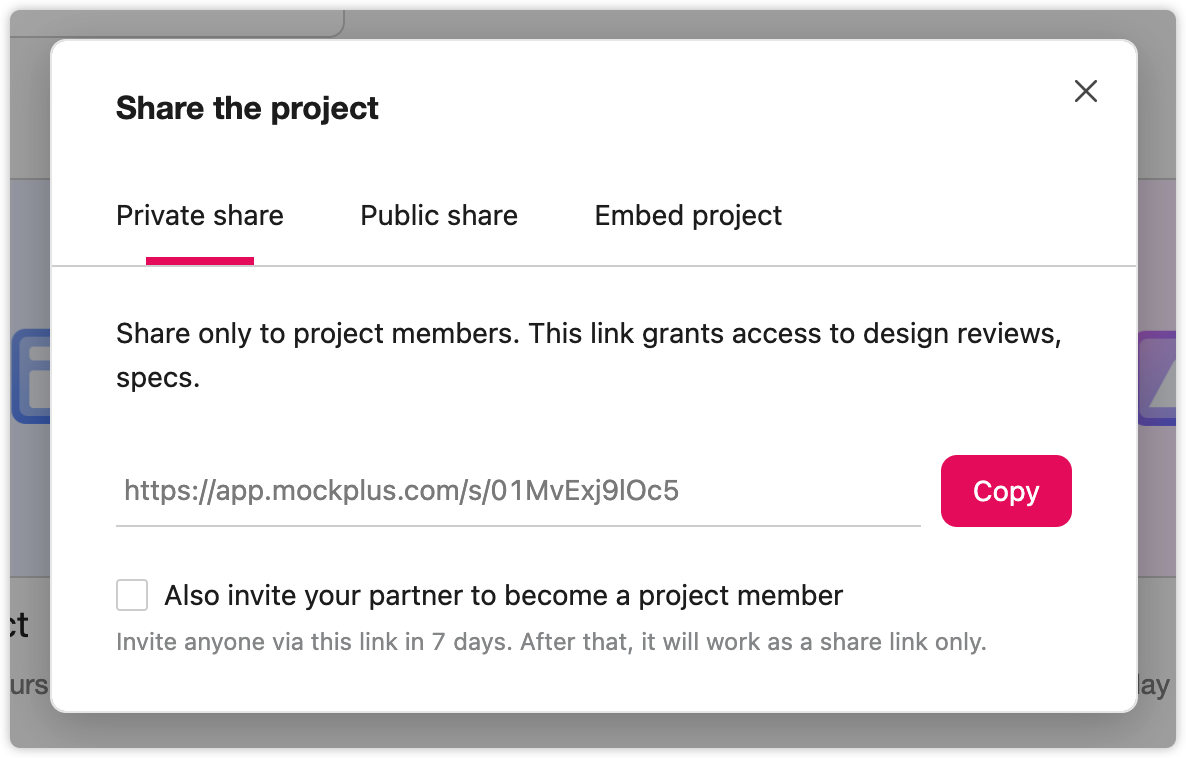1186x758 pixels.
Task: Enable the invite partner checkbox
Action: 132,595
